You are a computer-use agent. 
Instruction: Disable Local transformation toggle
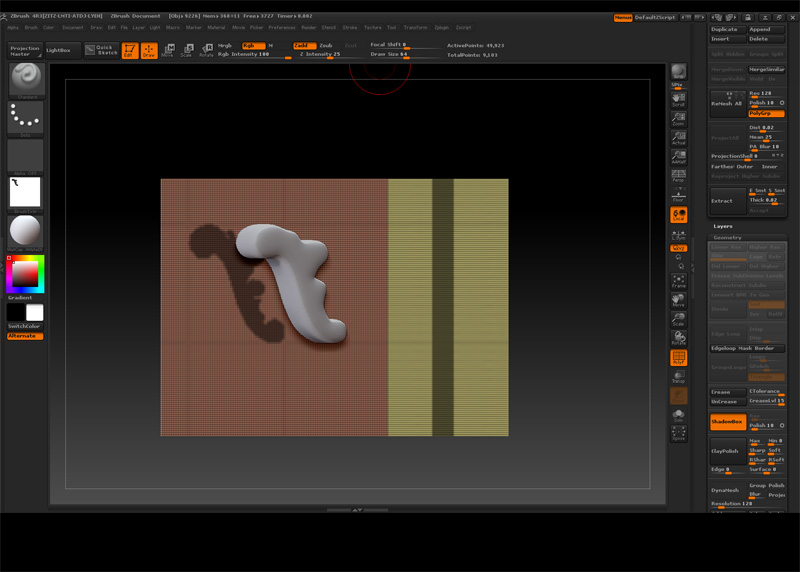coord(679,215)
